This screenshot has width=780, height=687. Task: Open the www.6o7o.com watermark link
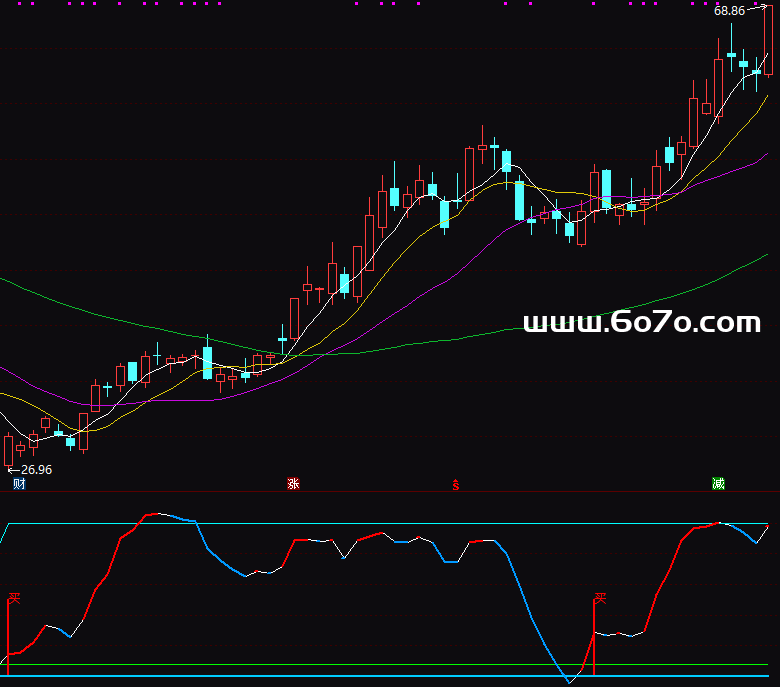tap(641, 323)
